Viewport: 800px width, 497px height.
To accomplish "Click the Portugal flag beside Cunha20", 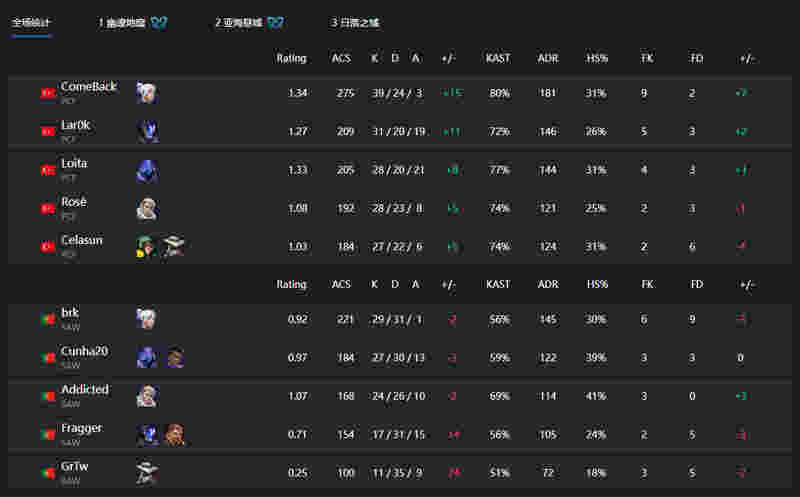I will (48, 358).
